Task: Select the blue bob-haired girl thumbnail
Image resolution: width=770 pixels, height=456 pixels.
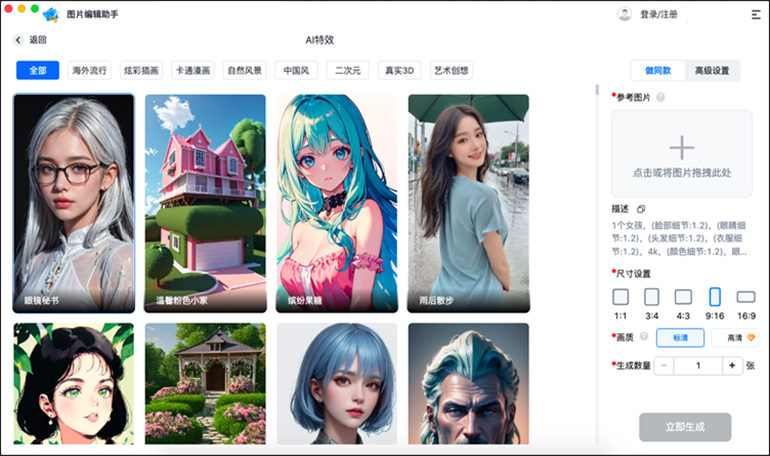Action: pos(337,383)
